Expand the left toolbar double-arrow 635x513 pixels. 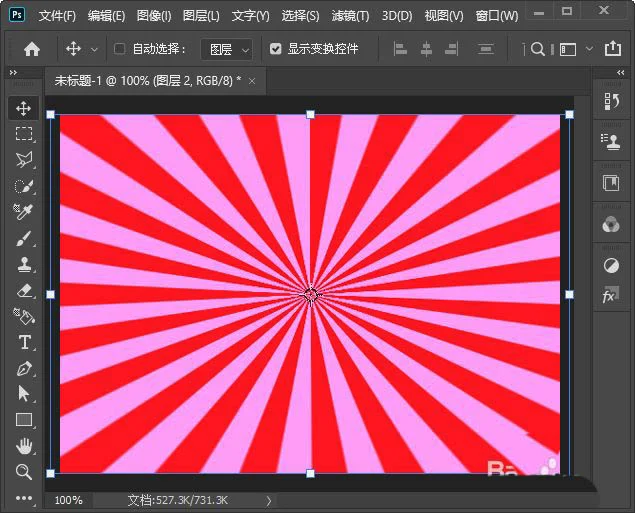pyautogui.click(x=13, y=72)
